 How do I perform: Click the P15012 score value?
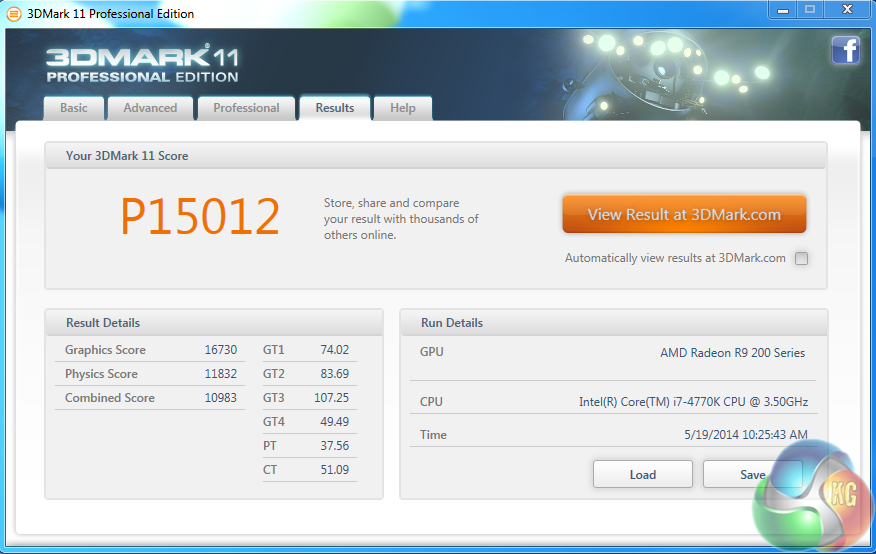pyautogui.click(x=200, y=217)
